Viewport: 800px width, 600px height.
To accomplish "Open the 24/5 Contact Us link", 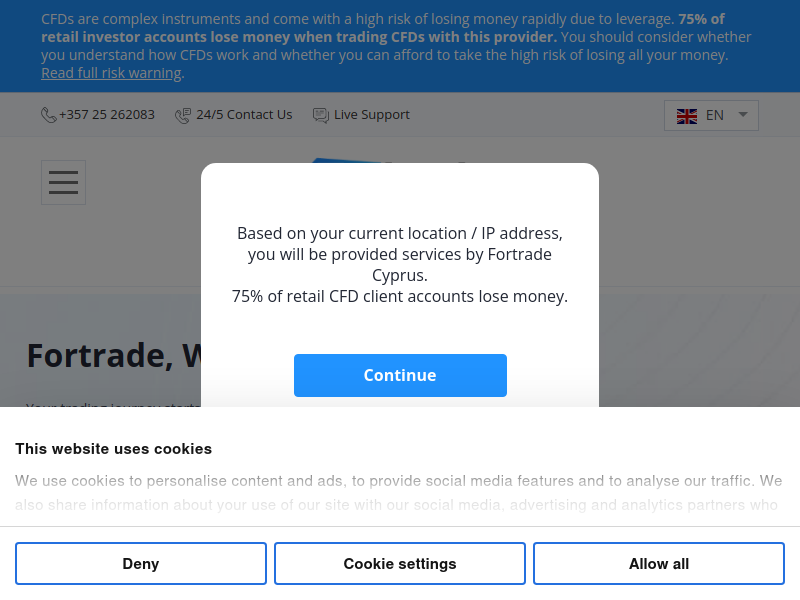I will coord(244,115).
